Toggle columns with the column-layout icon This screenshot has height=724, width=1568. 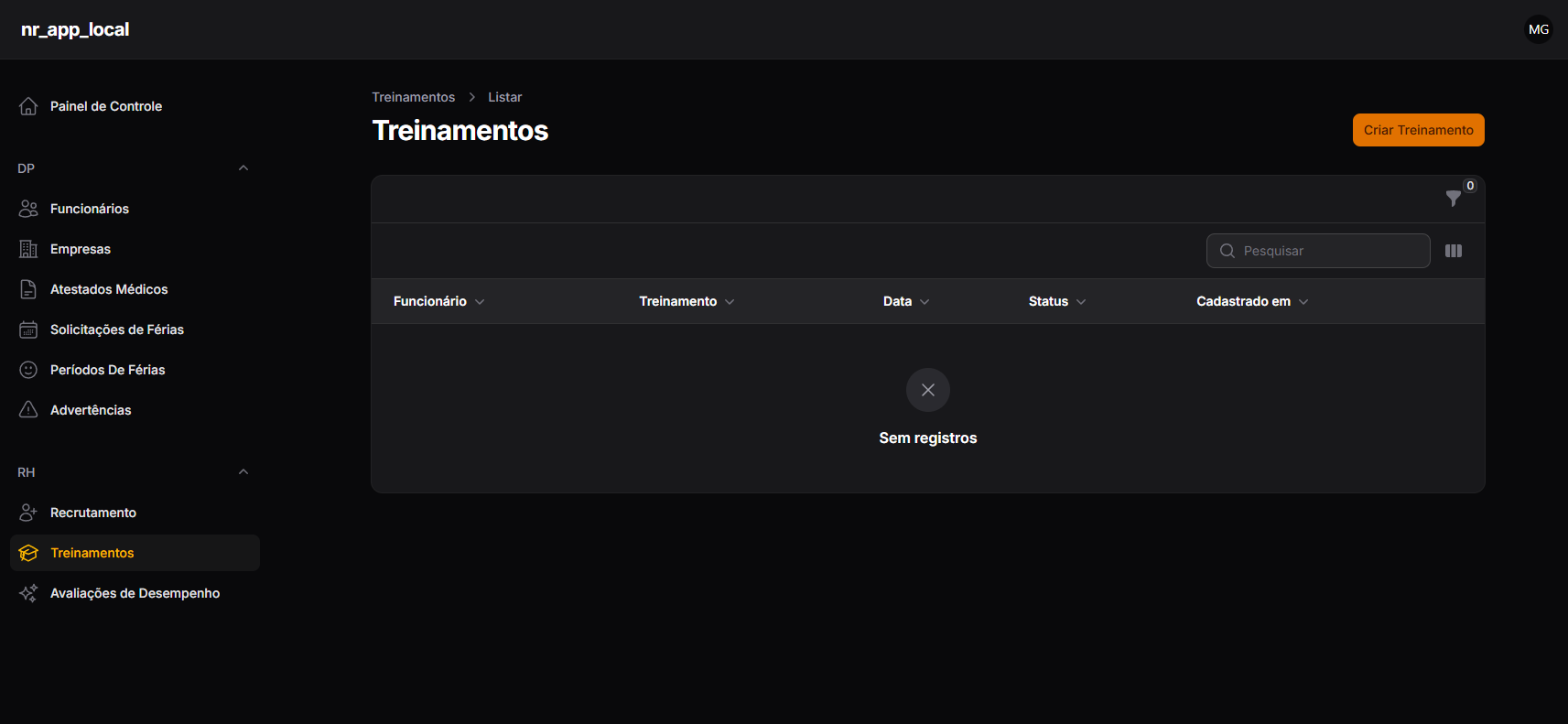[1454, 251]
